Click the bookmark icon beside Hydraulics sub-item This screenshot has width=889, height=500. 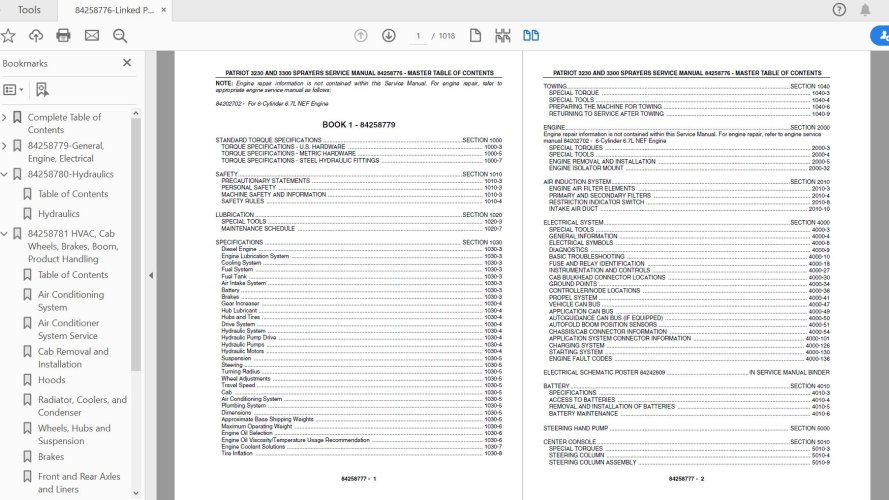click(x=27, y=214)
